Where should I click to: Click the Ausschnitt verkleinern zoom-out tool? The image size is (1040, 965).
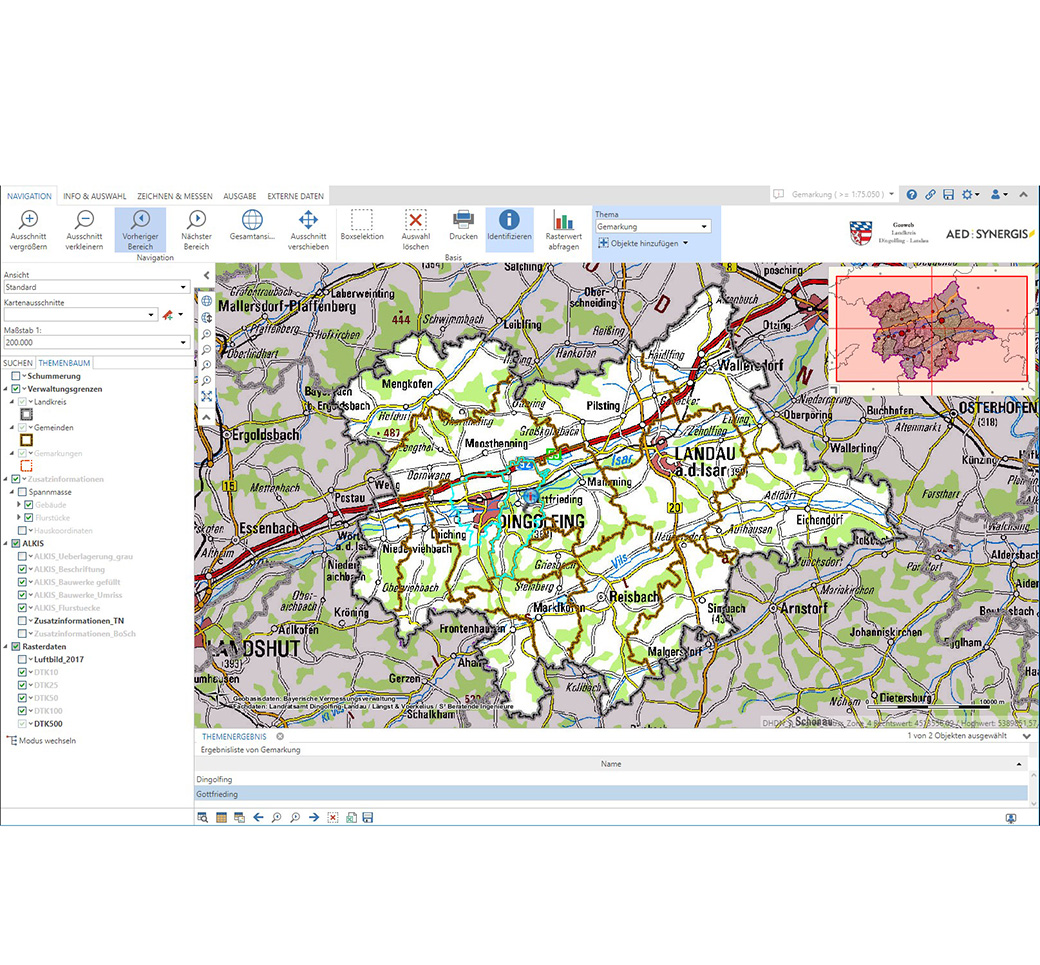84,229
